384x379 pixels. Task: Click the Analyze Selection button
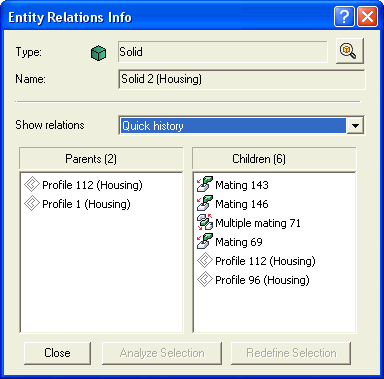tap(162, 353)
